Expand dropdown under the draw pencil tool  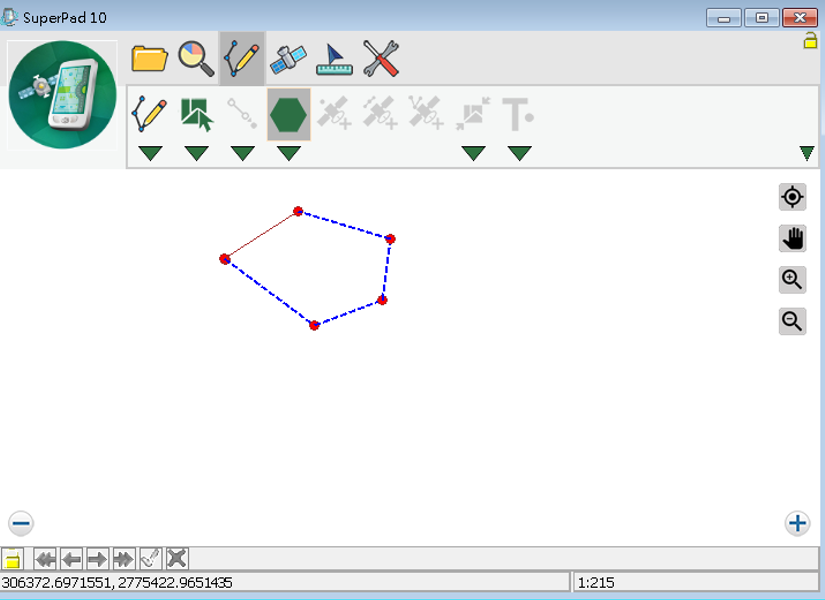click(x=150, y=153)
